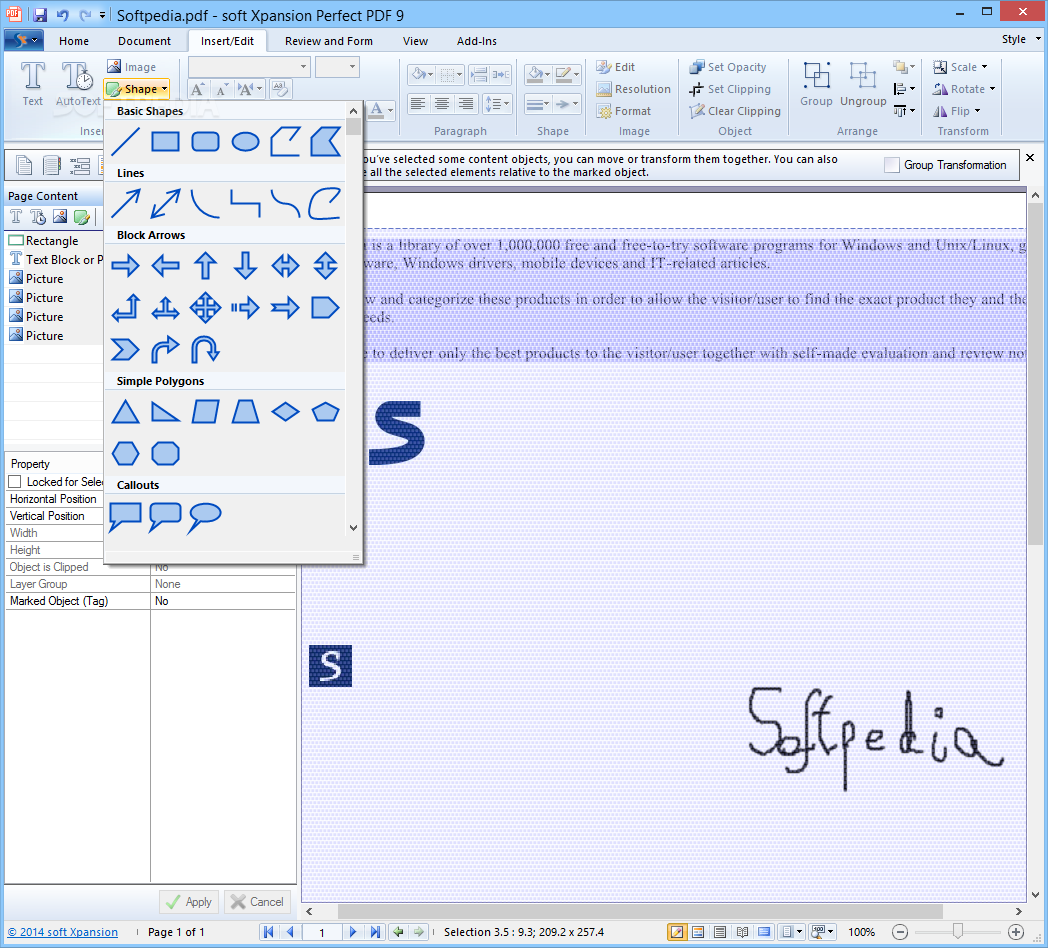Select the rectangular callout shape

pos(126,516)
